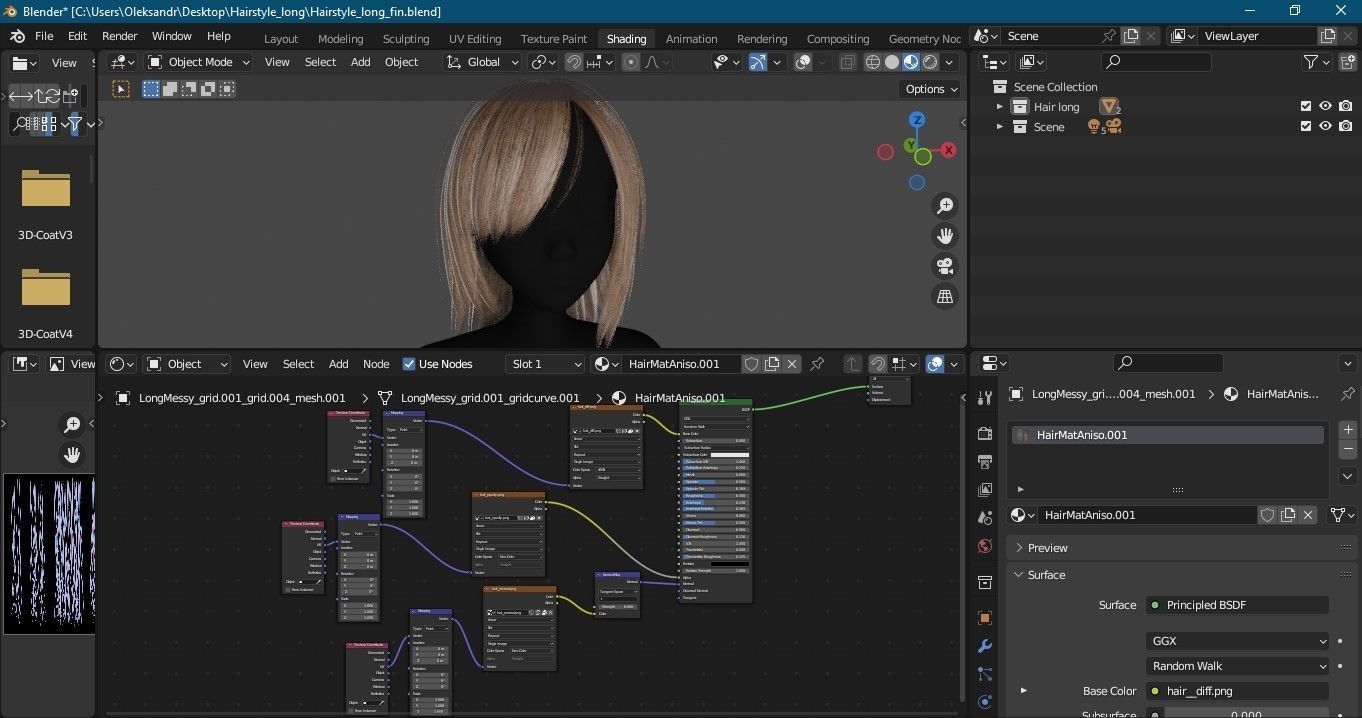Uncheck Hair long collection exclude checkbox
The width and height of the screenshot is (1362, 718).
coord(1305,107)
